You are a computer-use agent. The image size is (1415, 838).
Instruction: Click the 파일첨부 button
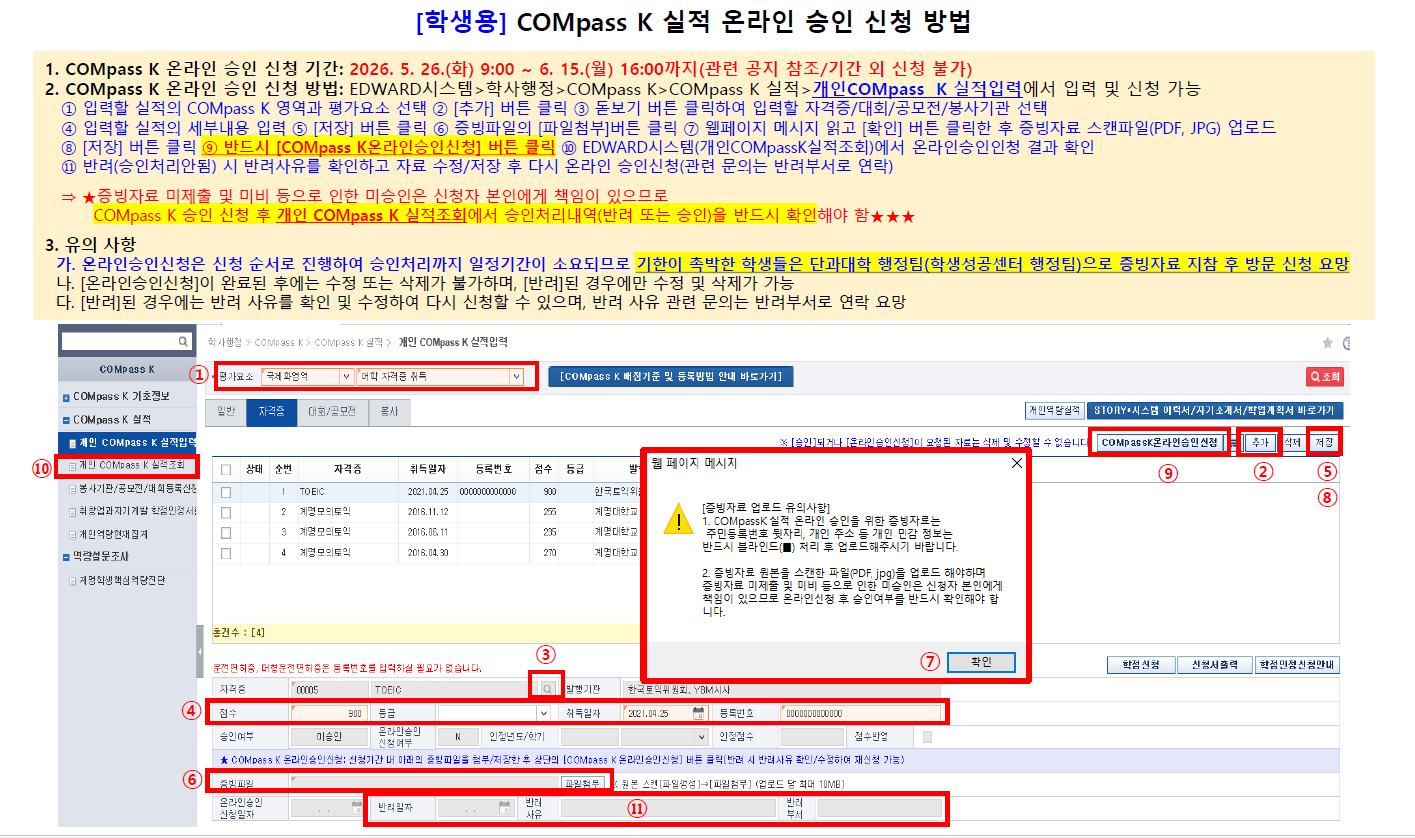coord(583,783)
